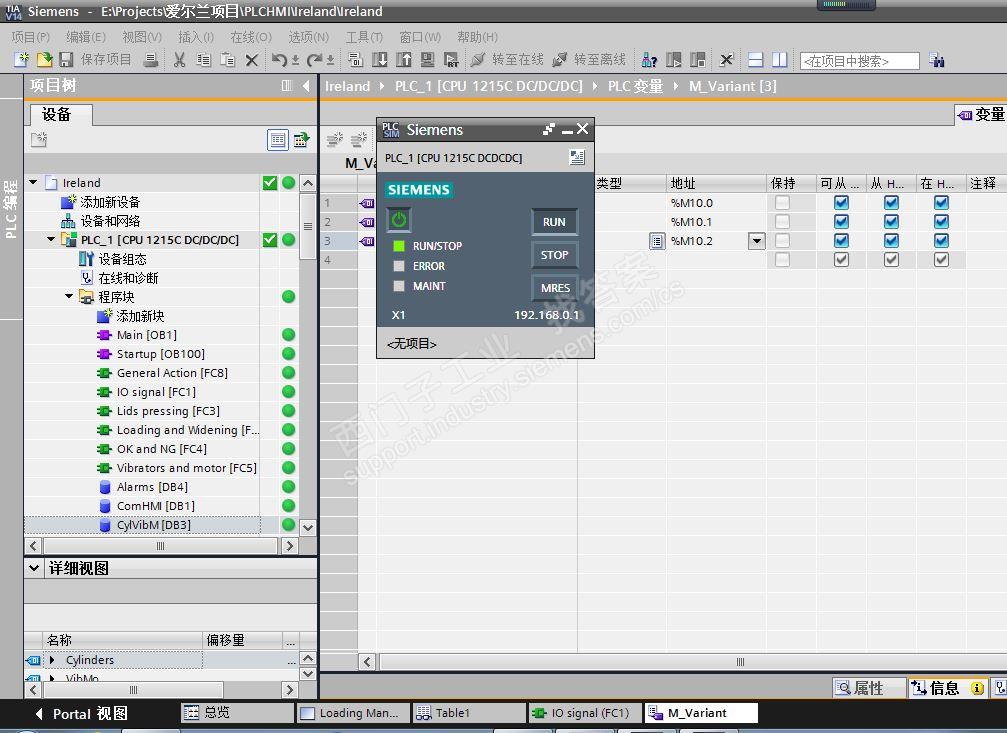Click the Start simulation toolbar icon
This screenshot has width=1007, height=733.
click(427, 60)
